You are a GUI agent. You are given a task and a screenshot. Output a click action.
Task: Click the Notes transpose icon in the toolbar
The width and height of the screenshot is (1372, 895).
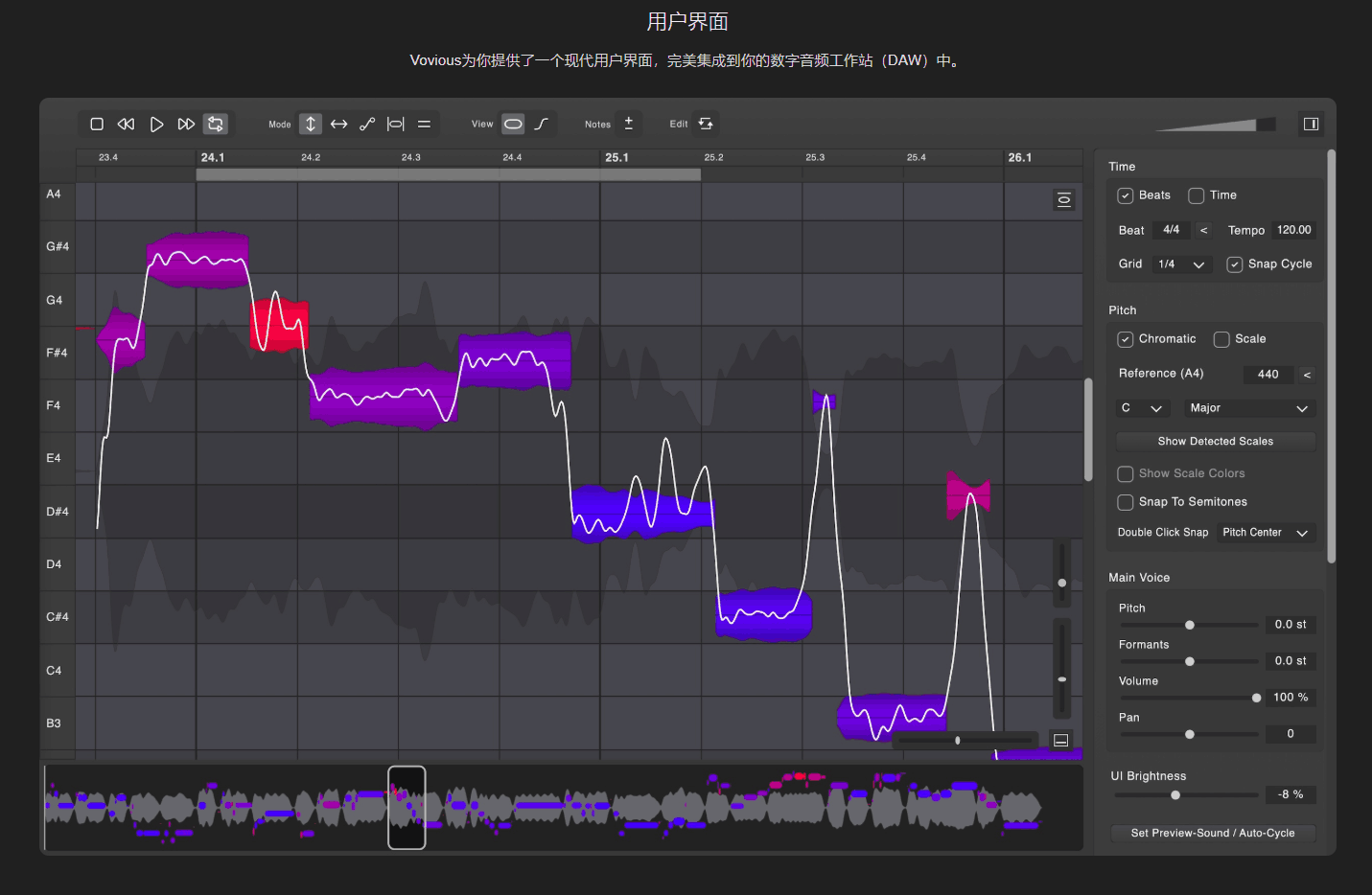pyautogui.click(x=629, y=124)
